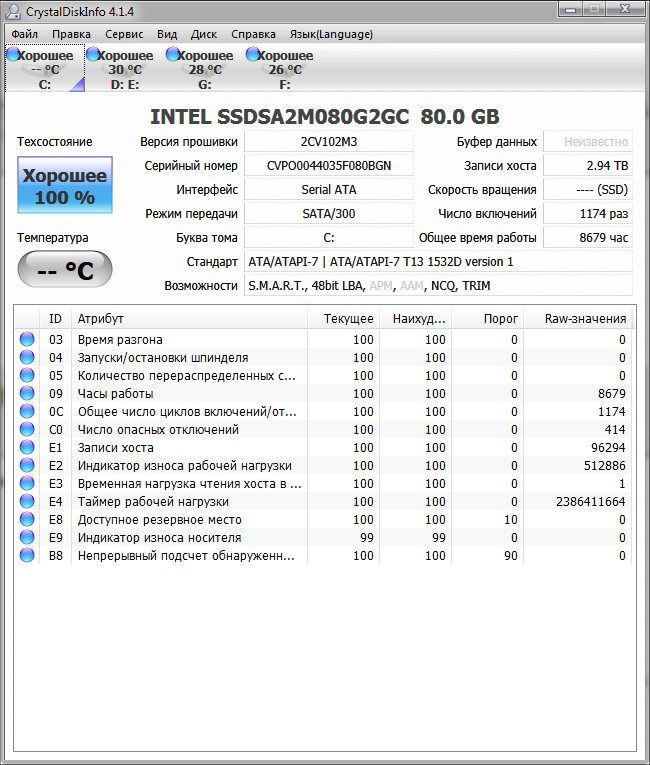Click the host writes value 2.94 TB
The width and height of the screenshot is (650, 765).
(x=588, y=165)
